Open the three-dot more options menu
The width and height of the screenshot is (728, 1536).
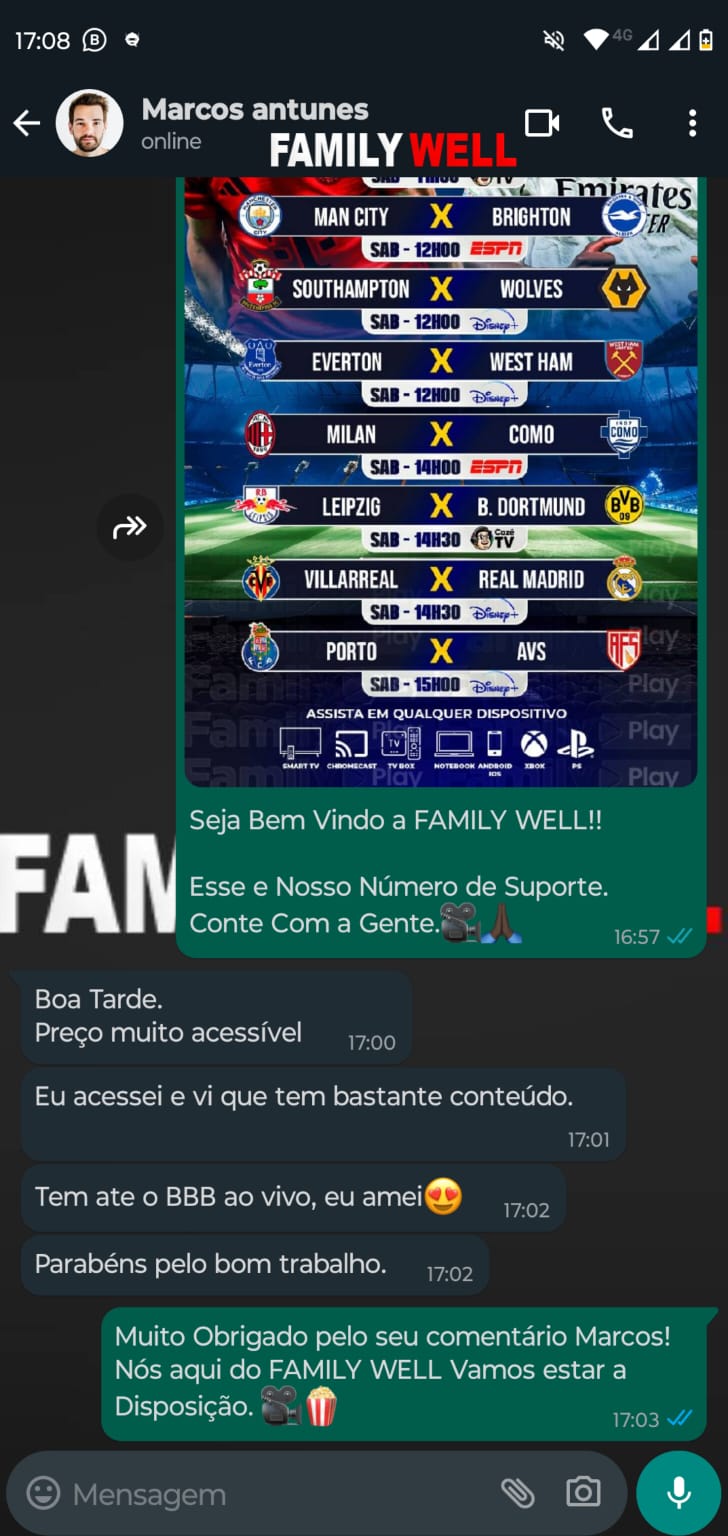pyautogui.click(x=692, y=123)
